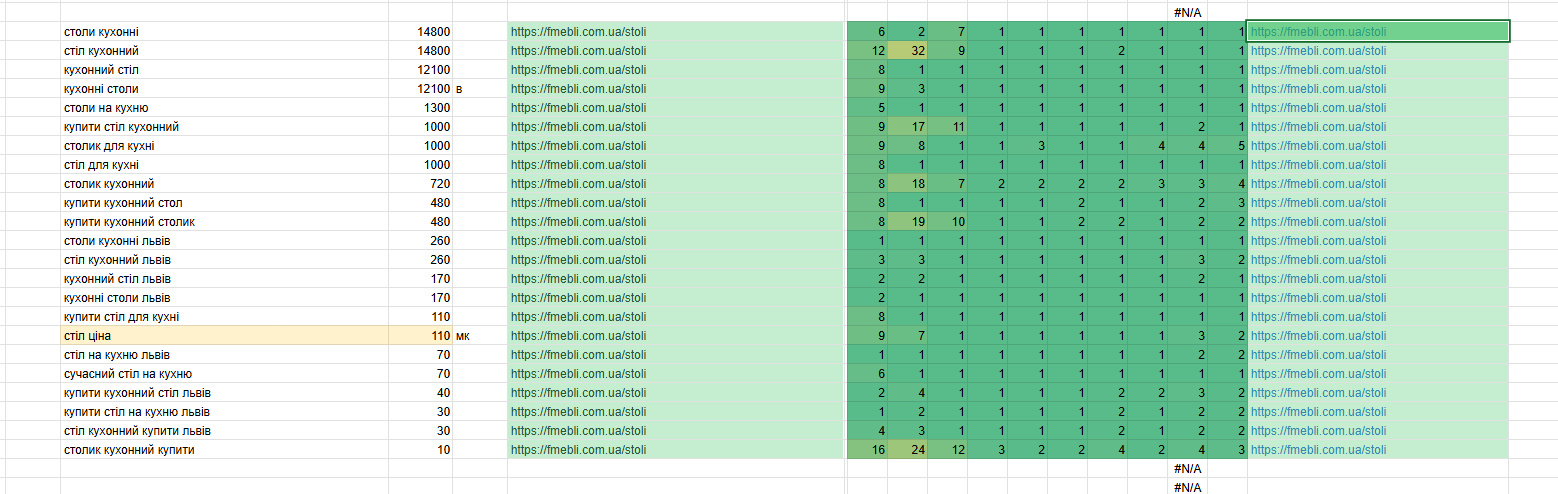1558x494 pixels.
Task: Select the volume cell showing 1300
Action: tap(420, 108)
